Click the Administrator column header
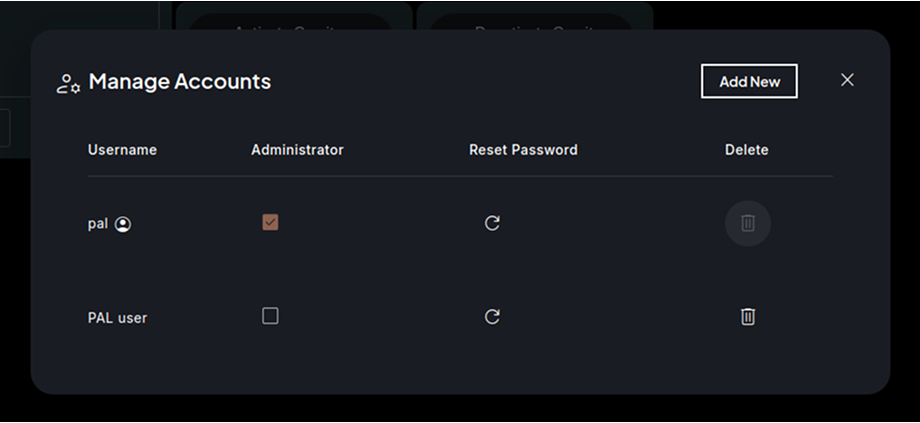 (x=297, y=150)
